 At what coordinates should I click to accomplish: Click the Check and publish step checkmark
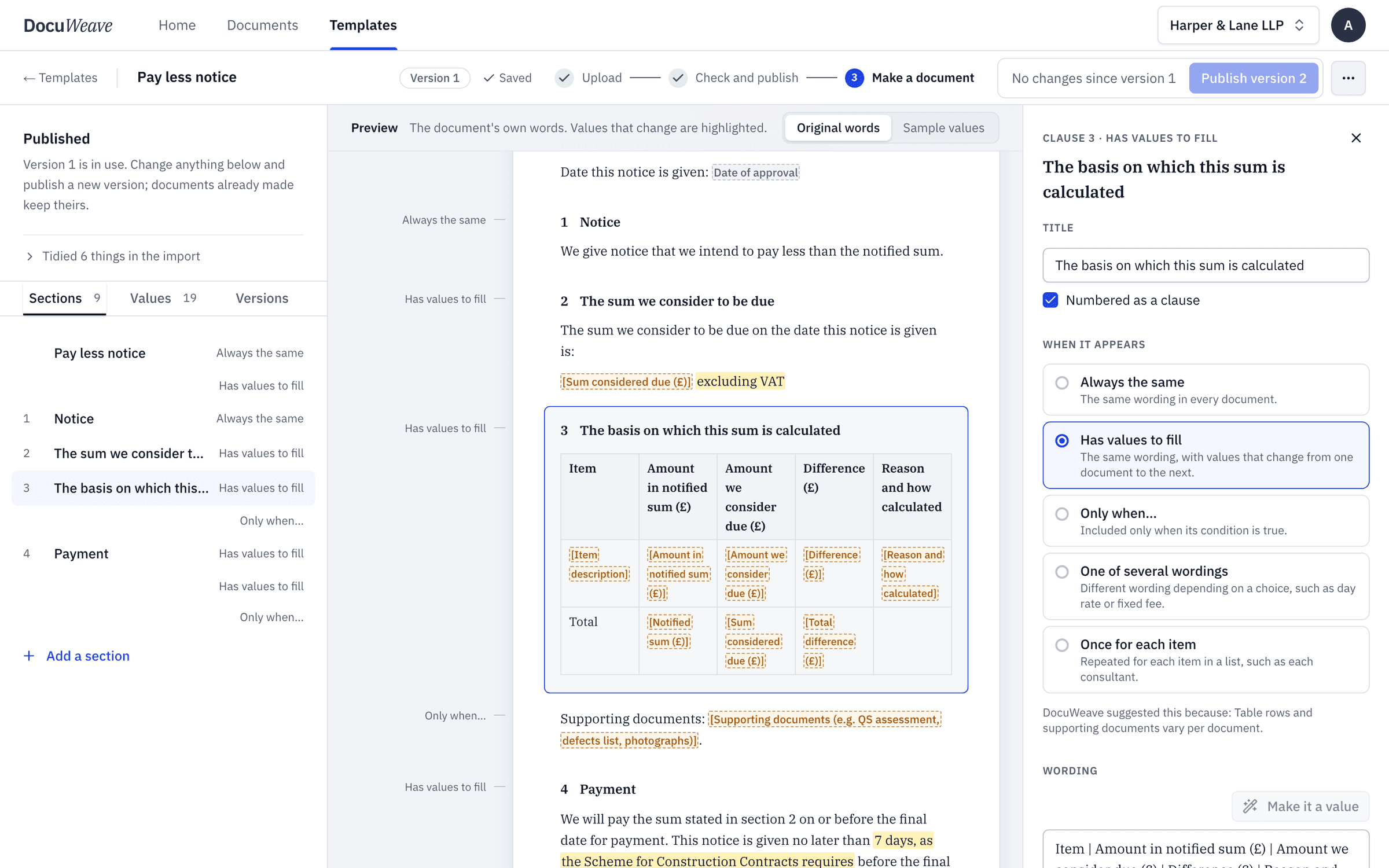[678, 78]
